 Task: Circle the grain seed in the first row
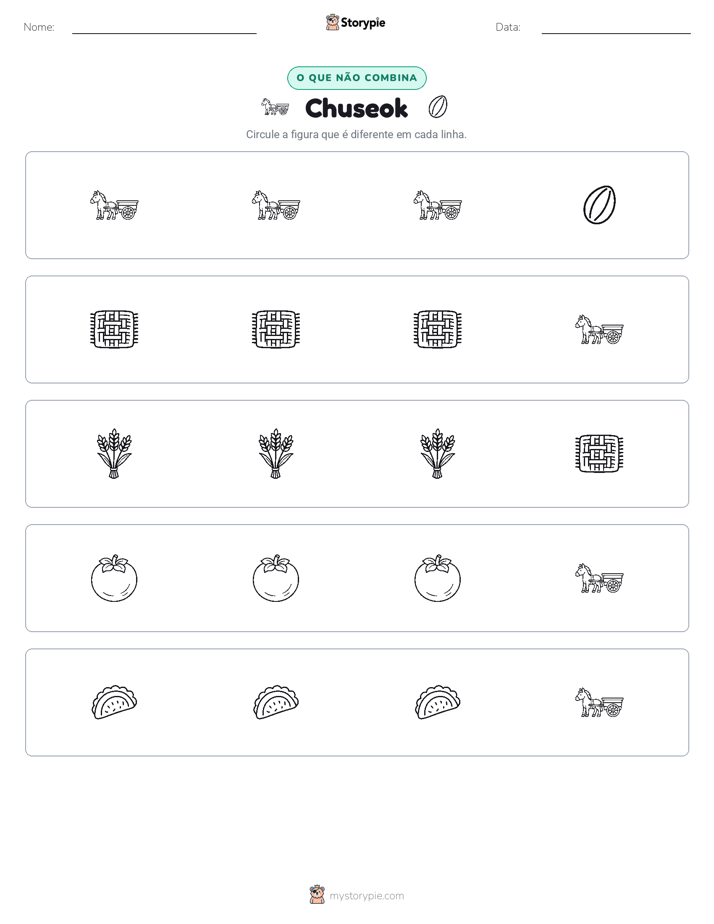(599, 205)
